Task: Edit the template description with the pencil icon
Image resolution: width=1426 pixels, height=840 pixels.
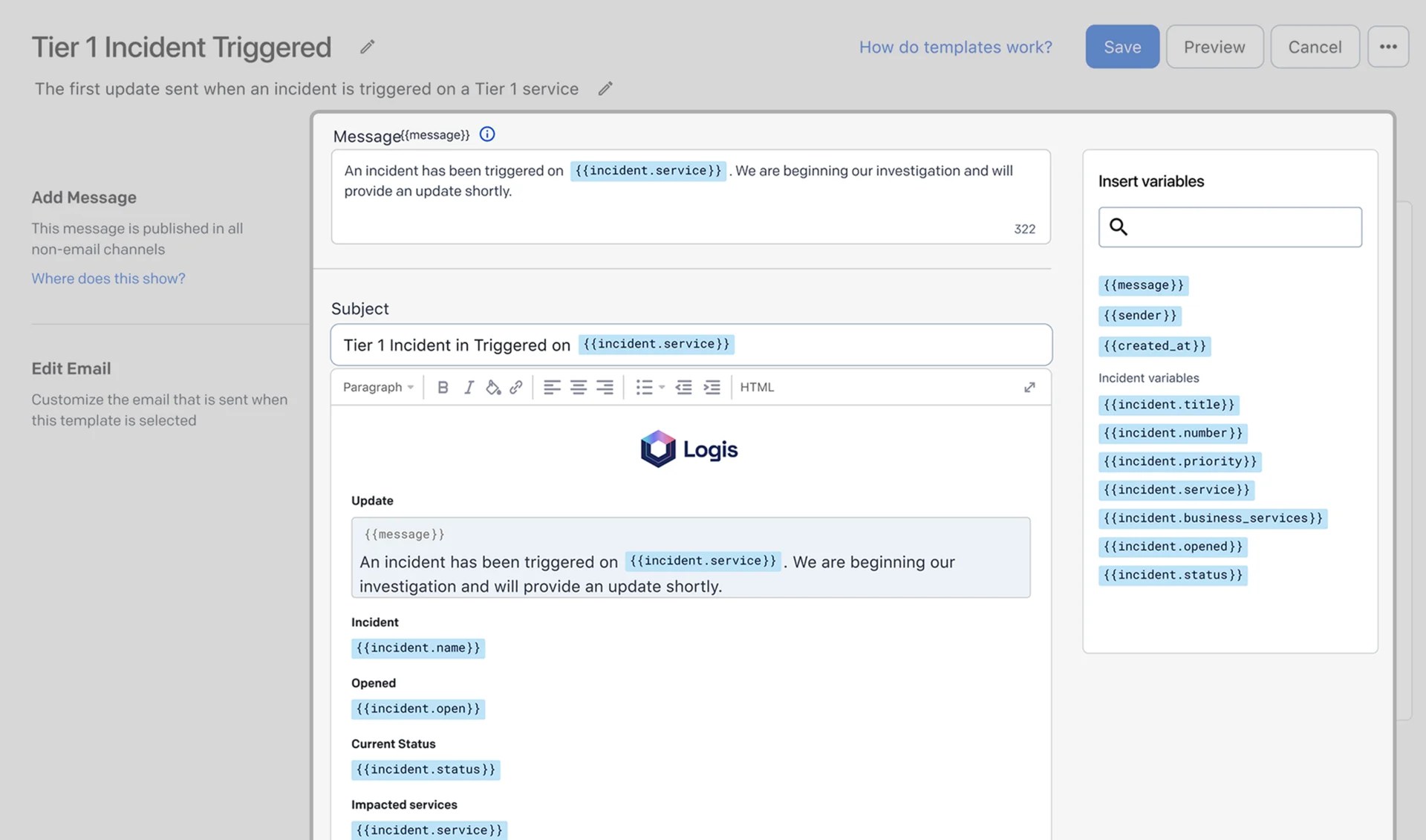Action: click(x=605, y=88)
